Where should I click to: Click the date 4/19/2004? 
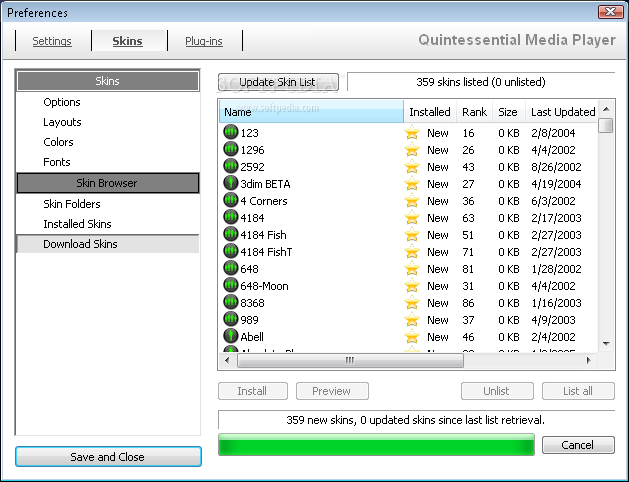click(x=556, y=184)
